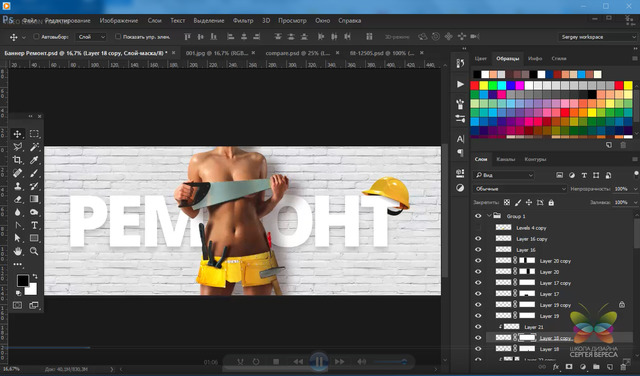The image size is (640, 376).
Task: Switch to the Каналы tab
Action: point(505,159)
